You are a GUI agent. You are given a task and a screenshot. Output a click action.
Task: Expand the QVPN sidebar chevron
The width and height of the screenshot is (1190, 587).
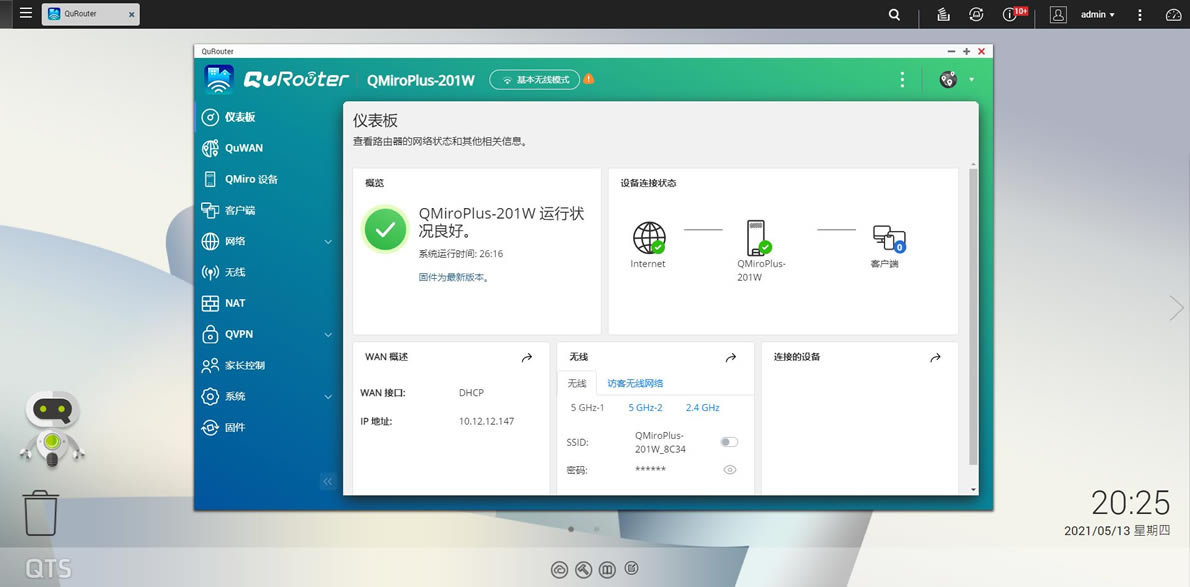329,334
